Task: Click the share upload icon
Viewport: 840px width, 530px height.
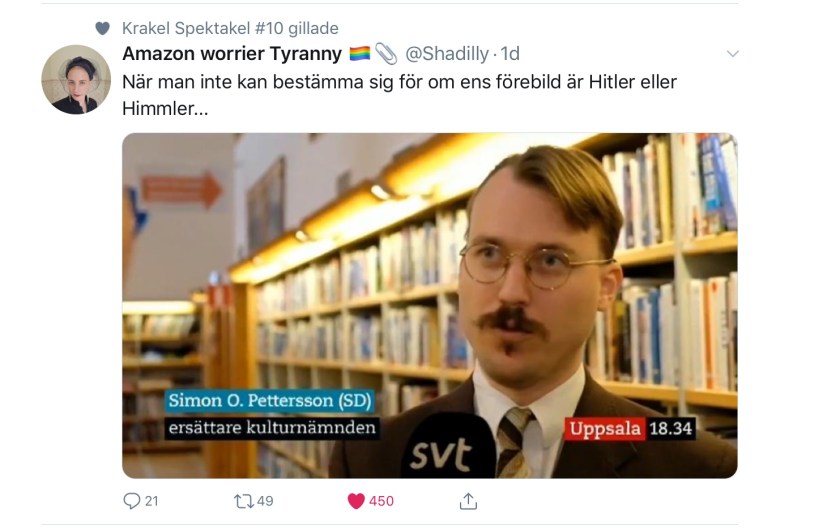Action: click(468, 501)
